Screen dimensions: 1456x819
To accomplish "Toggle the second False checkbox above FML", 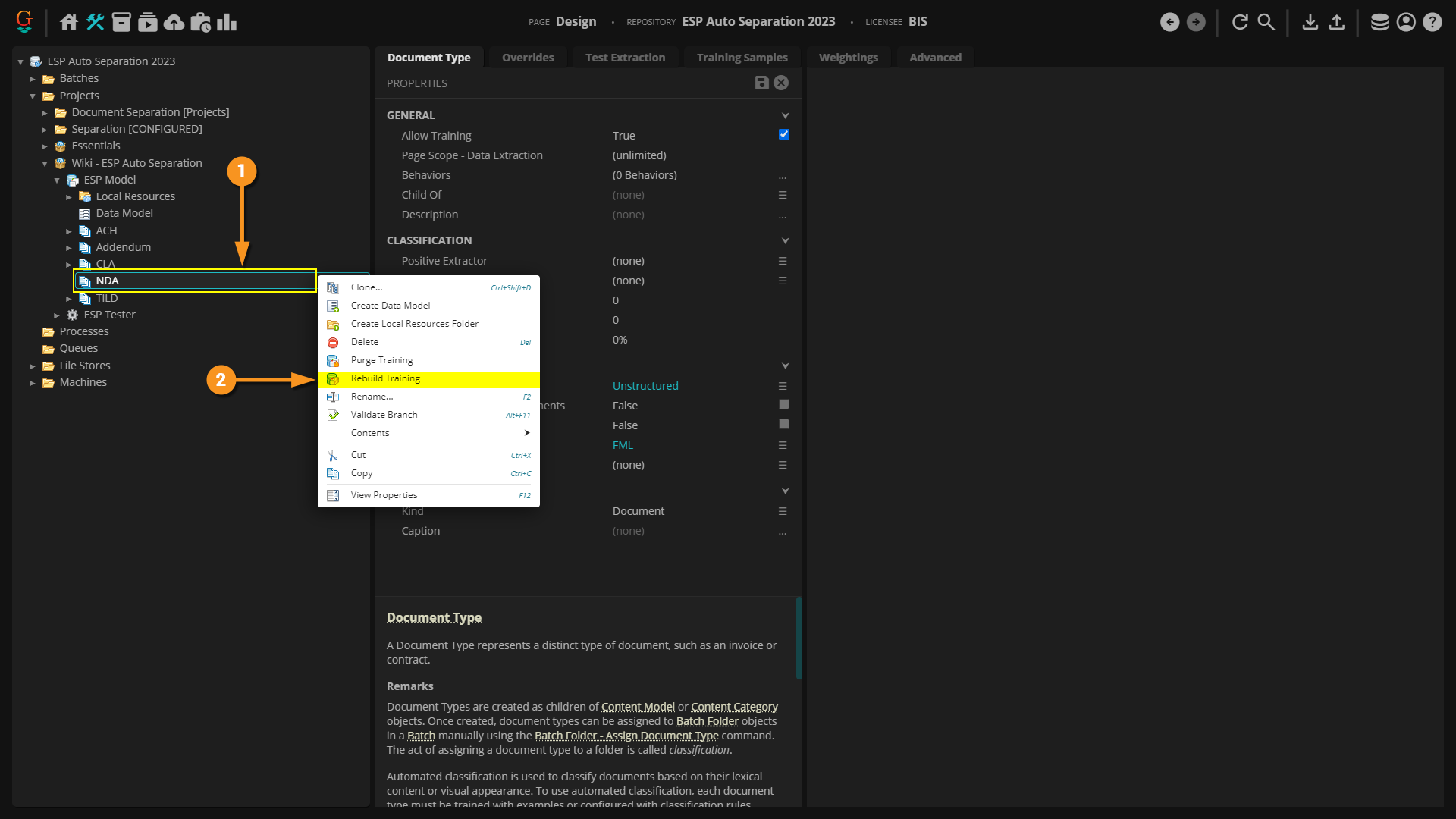I will pos(784,425).
